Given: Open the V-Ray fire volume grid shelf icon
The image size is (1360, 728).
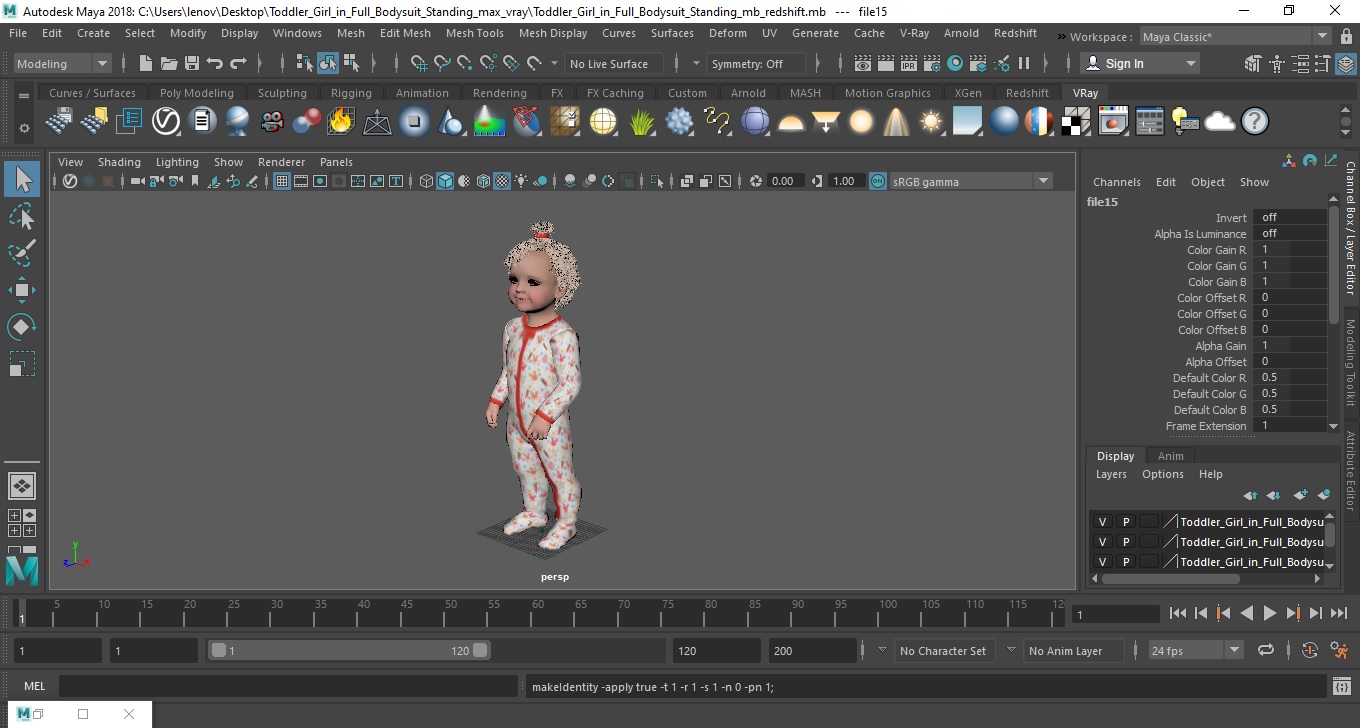Looking at the screenshot, I should coord(340,122).
